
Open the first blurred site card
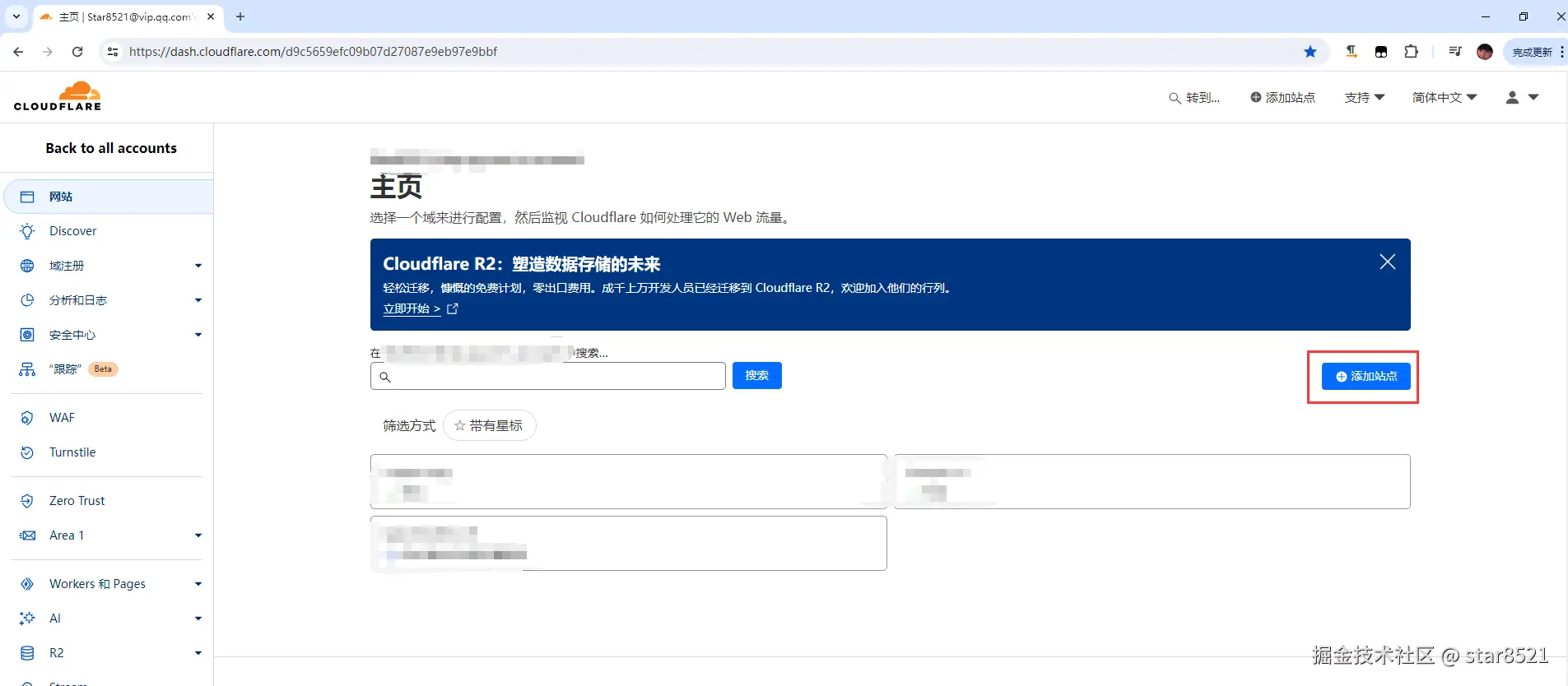[x=629, y=481]
